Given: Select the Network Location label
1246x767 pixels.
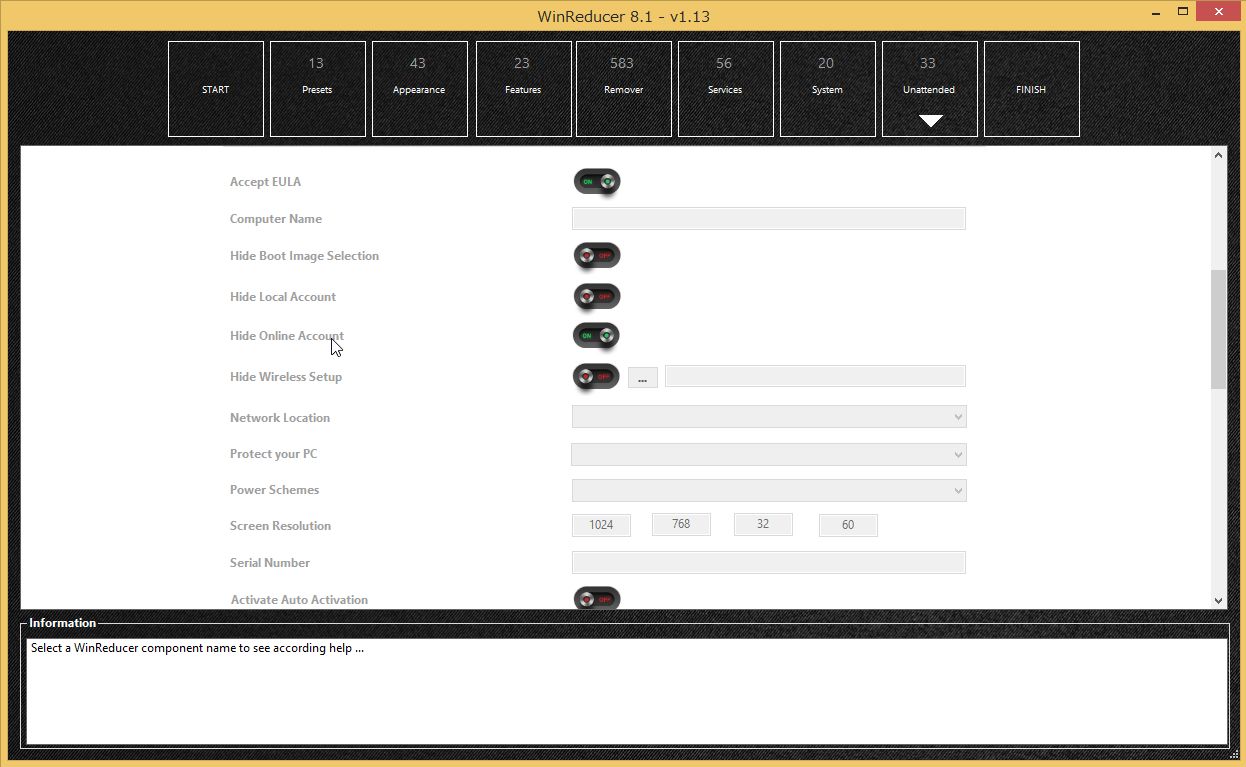Looking at the screenshot, I should (x=280, y=418).
